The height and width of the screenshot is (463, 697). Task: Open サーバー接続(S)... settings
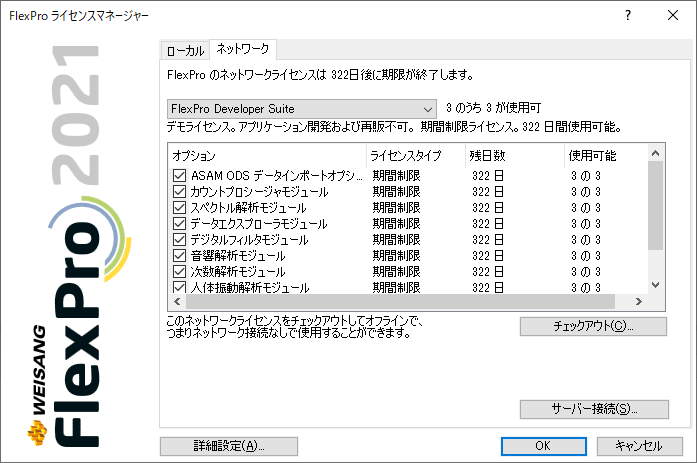click(x=593, y=409)
